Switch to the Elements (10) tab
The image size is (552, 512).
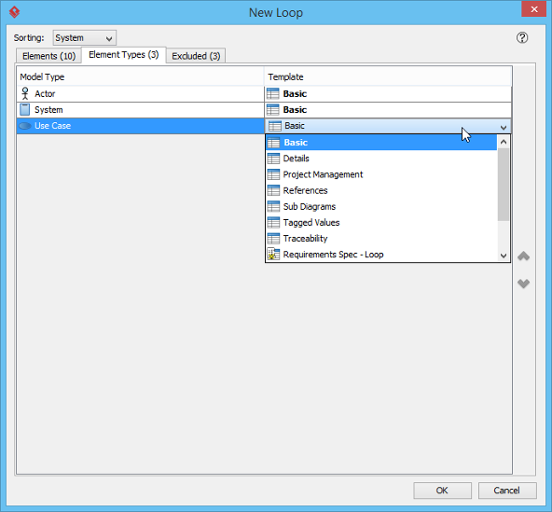click(49, 56)
